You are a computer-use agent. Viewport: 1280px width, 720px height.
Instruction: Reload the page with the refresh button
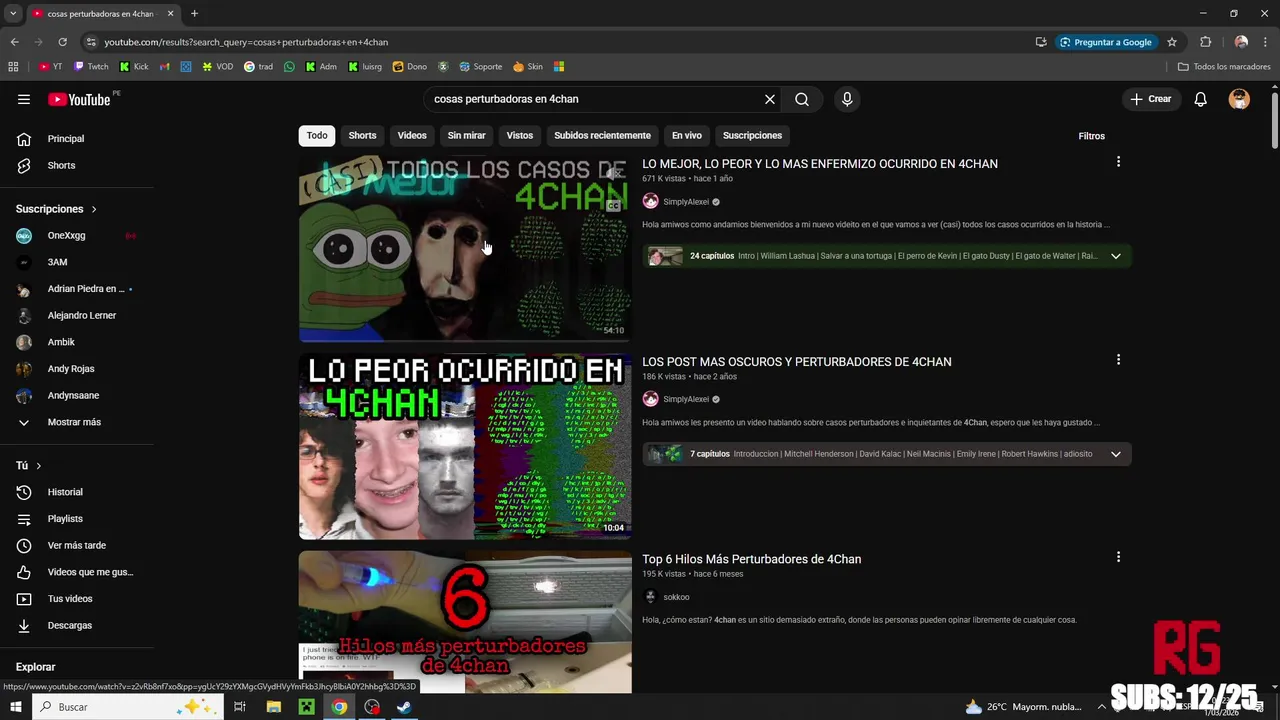tap(62, 42)
